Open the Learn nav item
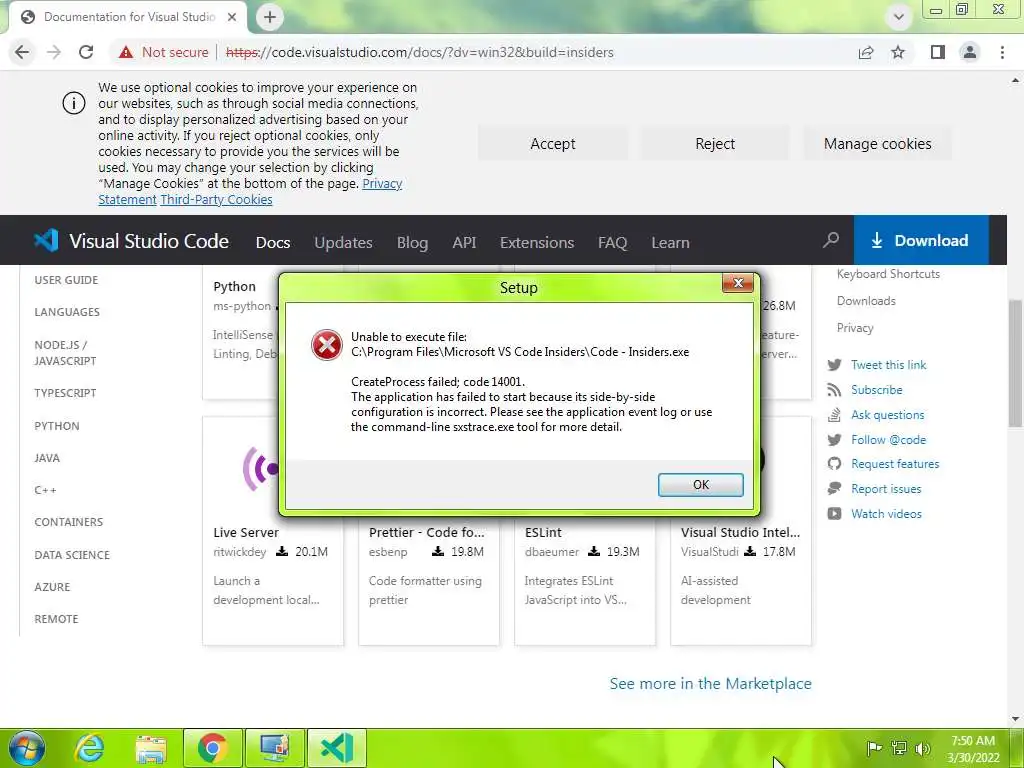Image resolution: width=1024 pixels, height=768 pixels. pyautogui.click(x=670, y=242)
